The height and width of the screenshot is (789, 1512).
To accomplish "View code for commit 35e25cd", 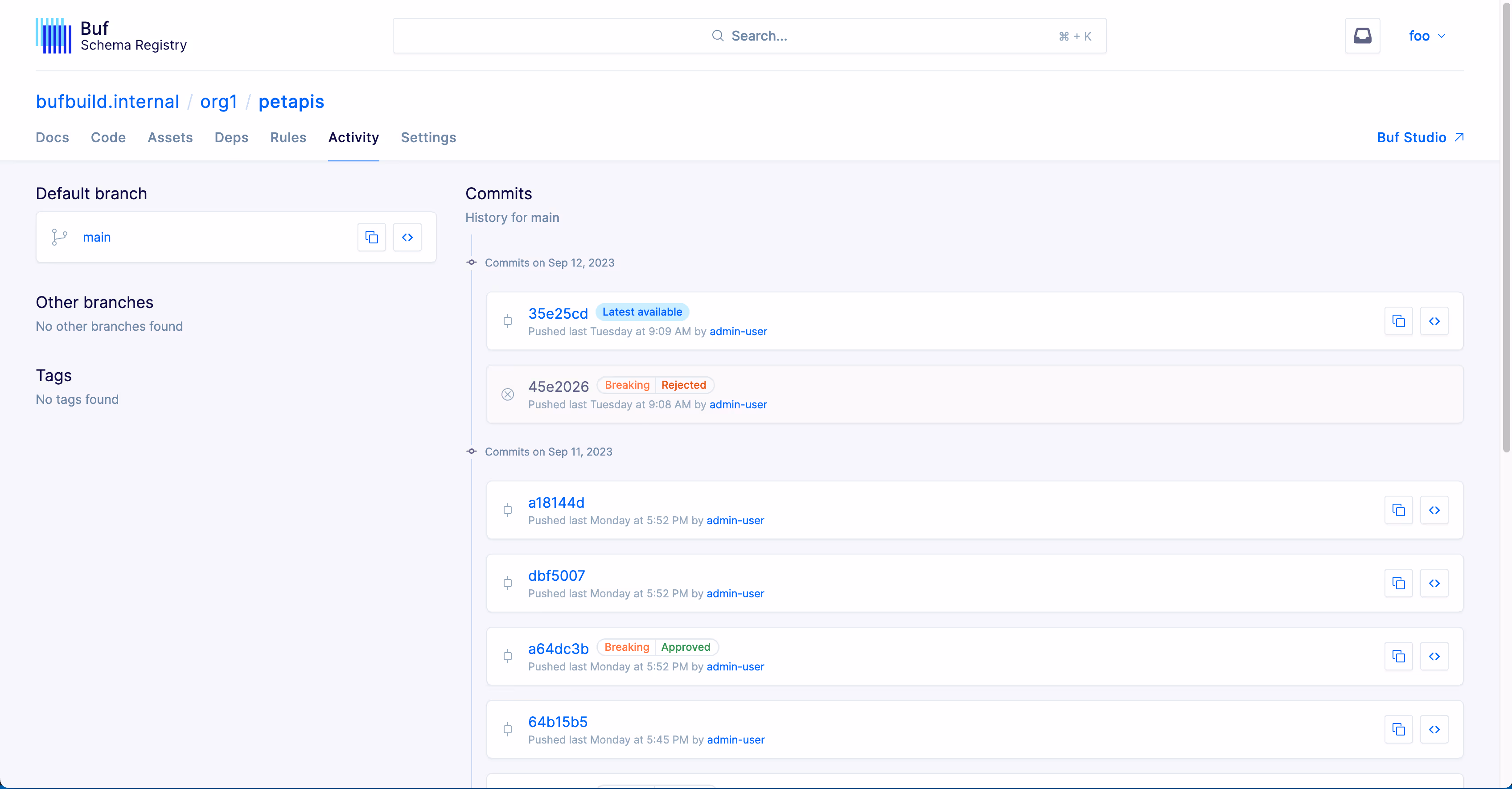I will 1434,321.
